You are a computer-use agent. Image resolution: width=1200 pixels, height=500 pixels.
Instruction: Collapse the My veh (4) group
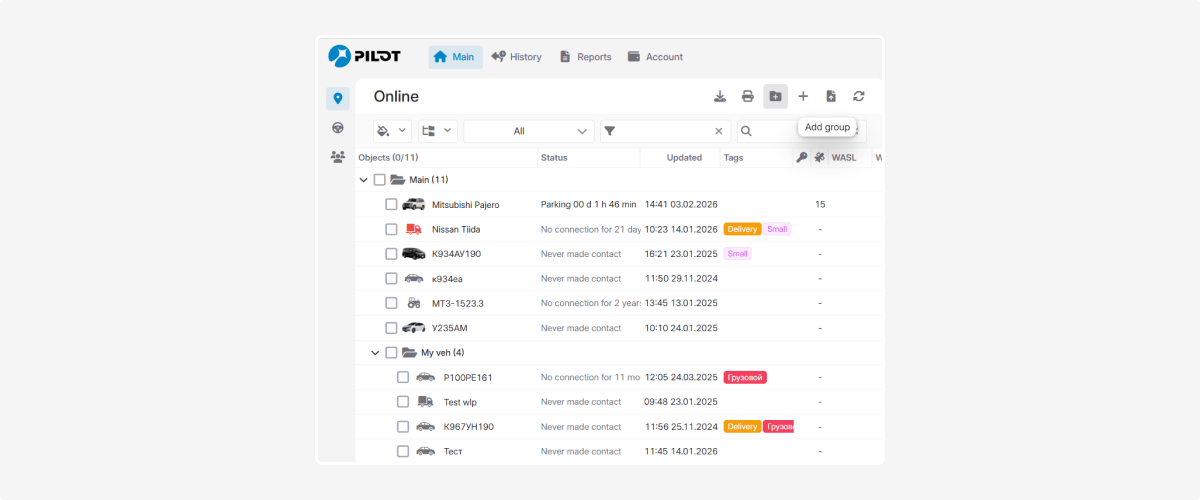pyautogui.click(x=375, y=353)
